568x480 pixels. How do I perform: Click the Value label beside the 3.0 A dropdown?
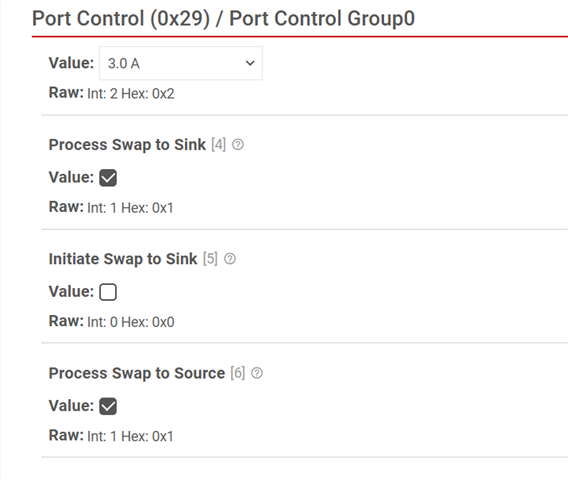pyautogui.click(x=71, y=63)
